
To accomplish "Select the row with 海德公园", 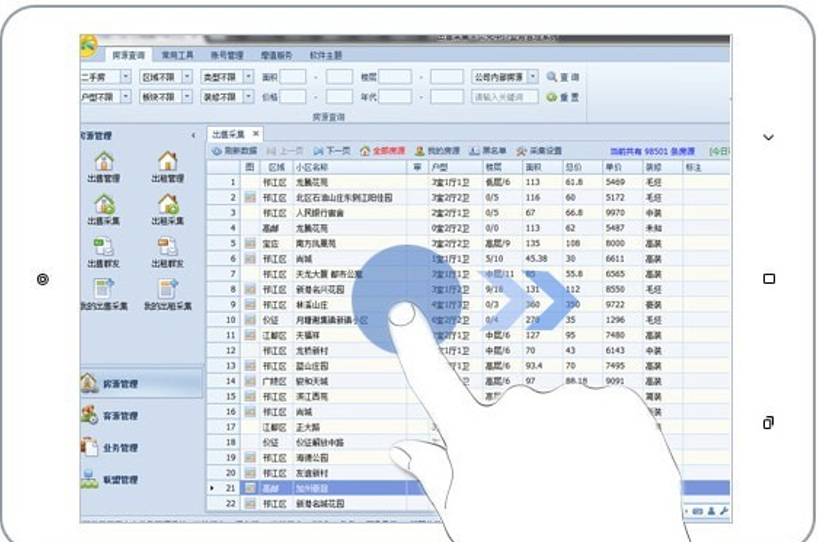I will coord(468,457).
